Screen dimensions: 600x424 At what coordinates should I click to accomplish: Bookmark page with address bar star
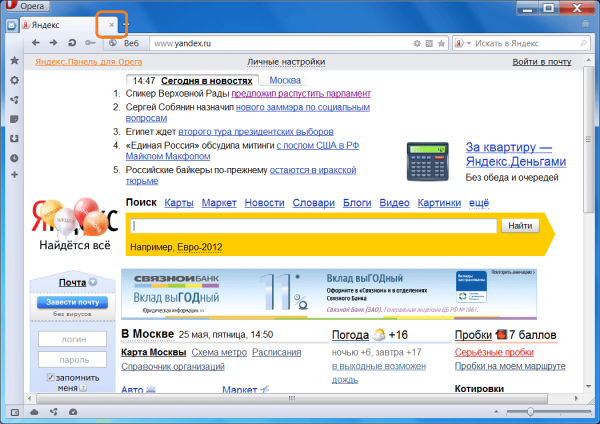click(441, 43)
